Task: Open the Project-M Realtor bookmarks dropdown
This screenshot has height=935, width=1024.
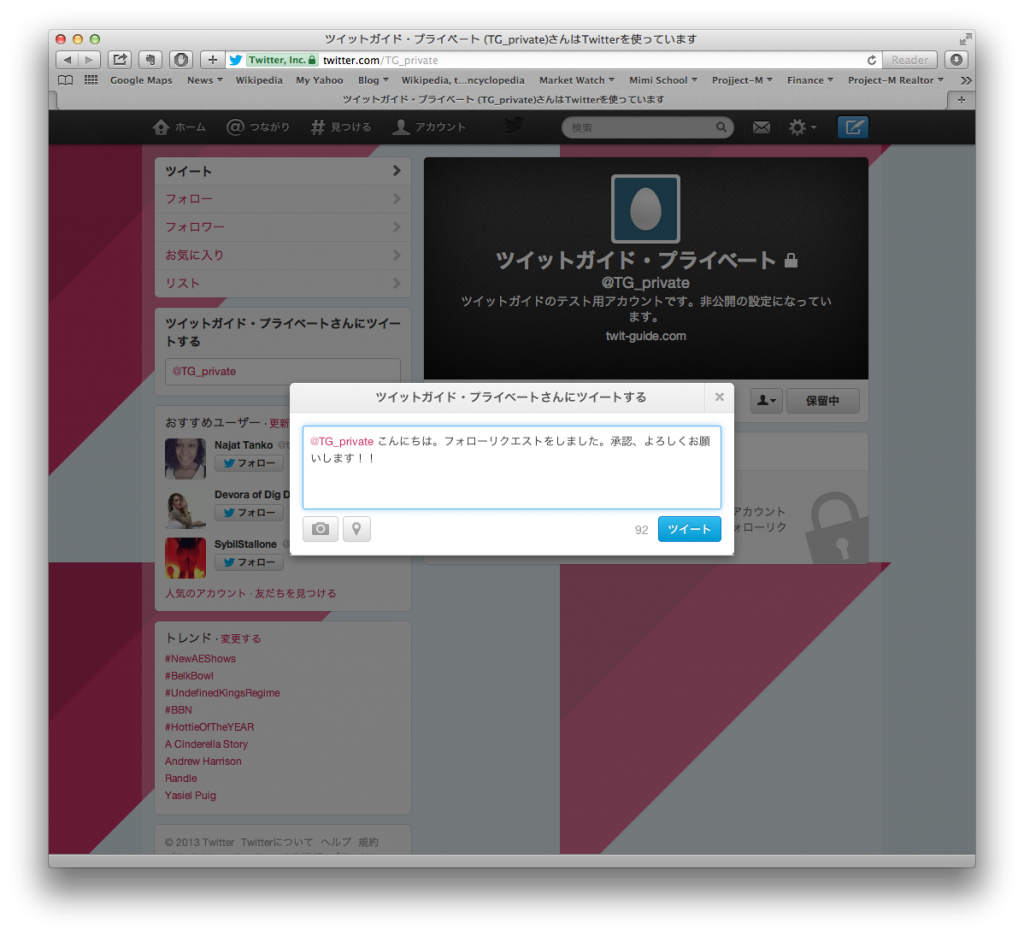Action: coord(895,80)
